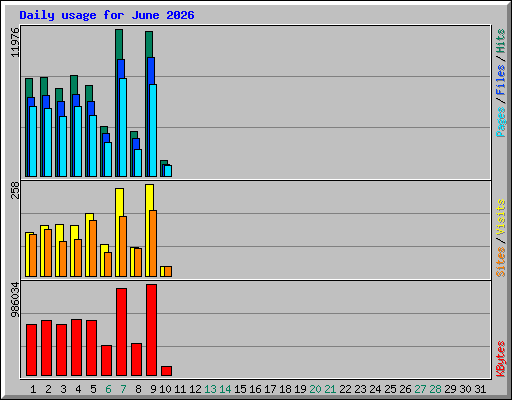This screenshot has height=400, width=512.
Task: Select green weekend day label '7'
Action: tap(123, 389)
